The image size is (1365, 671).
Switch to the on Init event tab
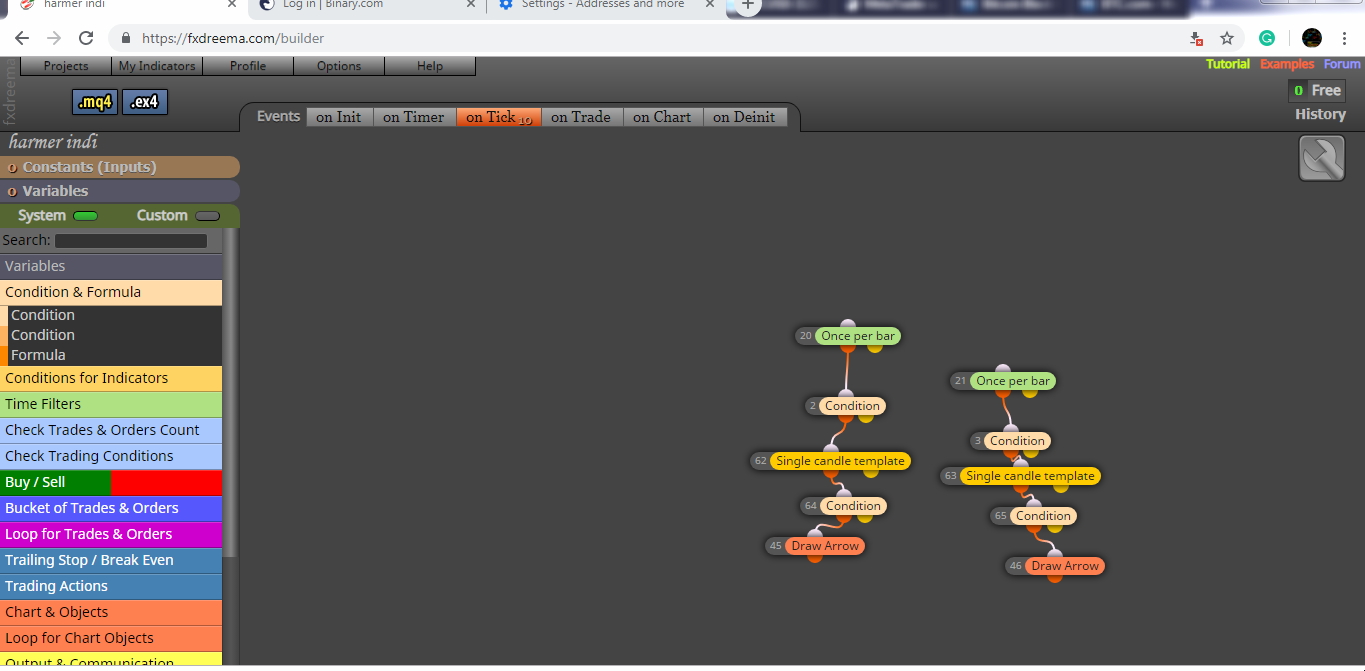pos(339,117)
